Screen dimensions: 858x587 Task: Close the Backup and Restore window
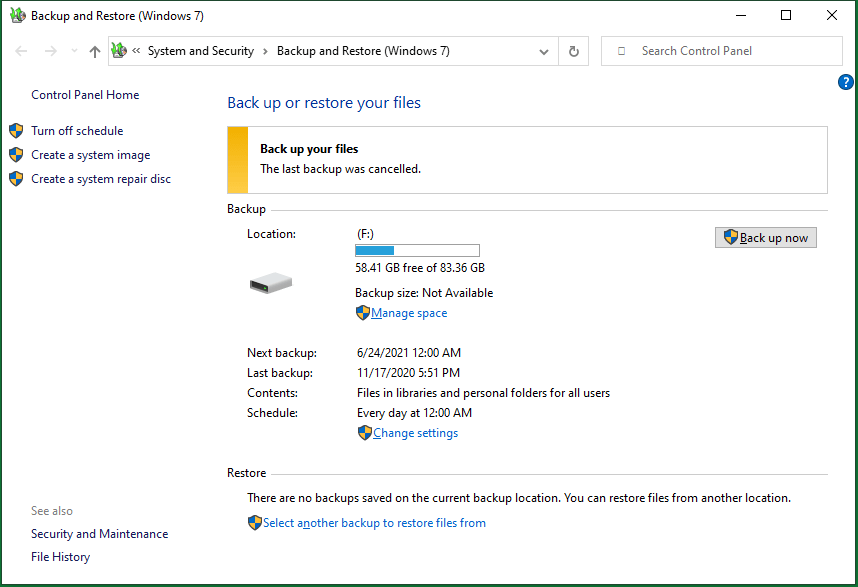[x=832, y=15]
